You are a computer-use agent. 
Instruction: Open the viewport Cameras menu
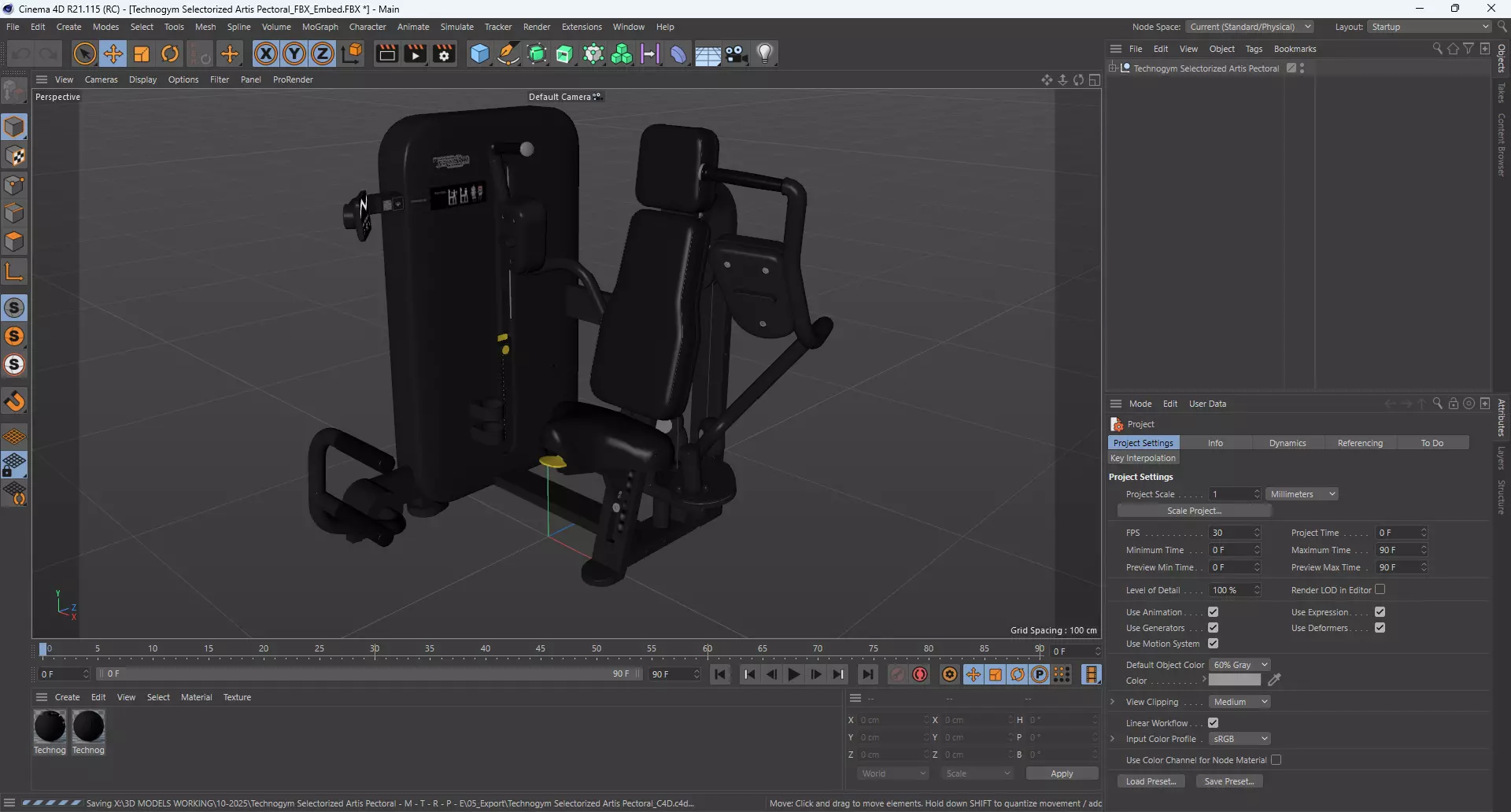[x=101, y=79]
